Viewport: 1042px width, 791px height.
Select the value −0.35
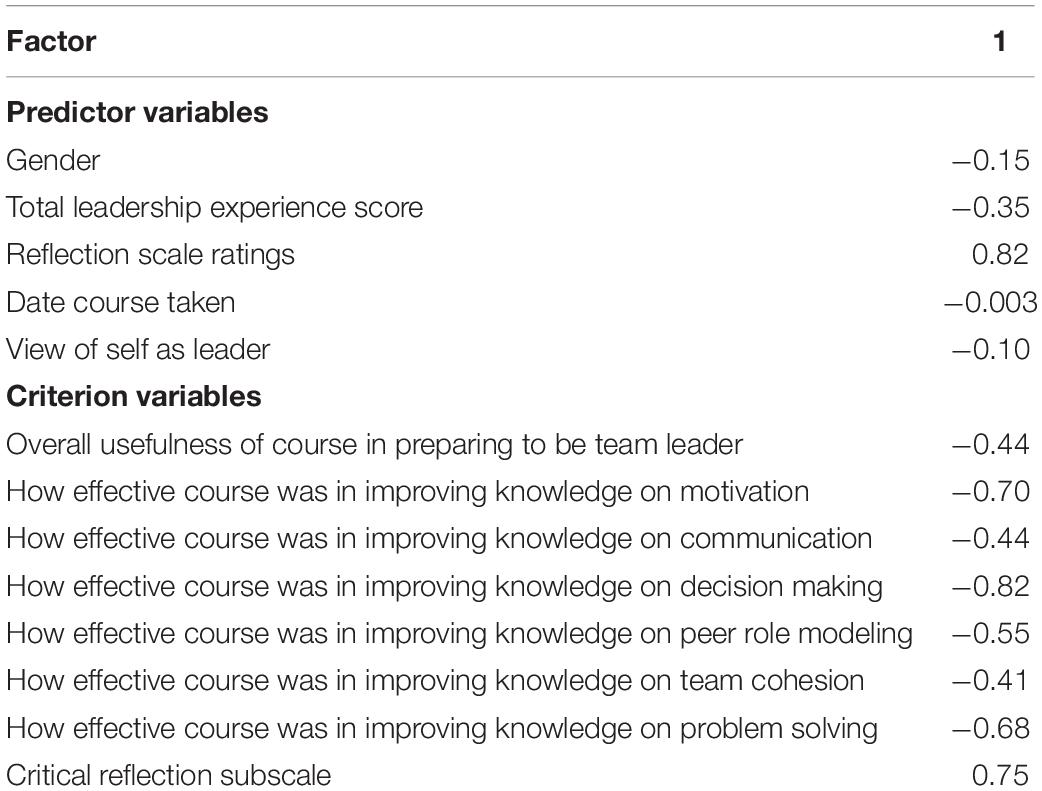(x=991, y=207)
